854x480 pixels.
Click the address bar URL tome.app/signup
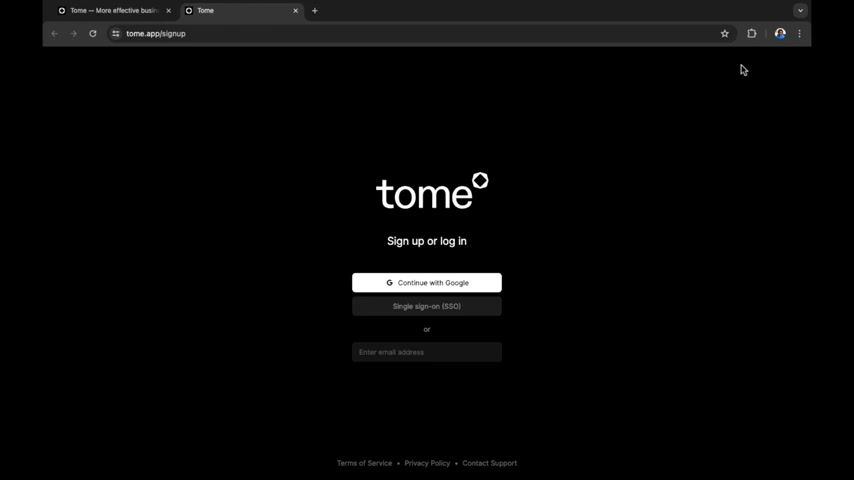click(x=156, y=34)
